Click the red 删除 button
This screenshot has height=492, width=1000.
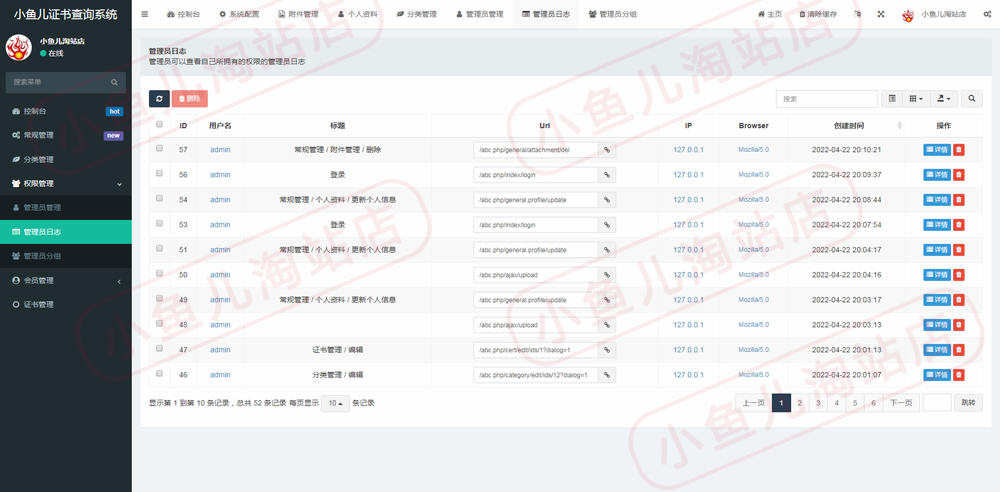[x=189, y=99]
